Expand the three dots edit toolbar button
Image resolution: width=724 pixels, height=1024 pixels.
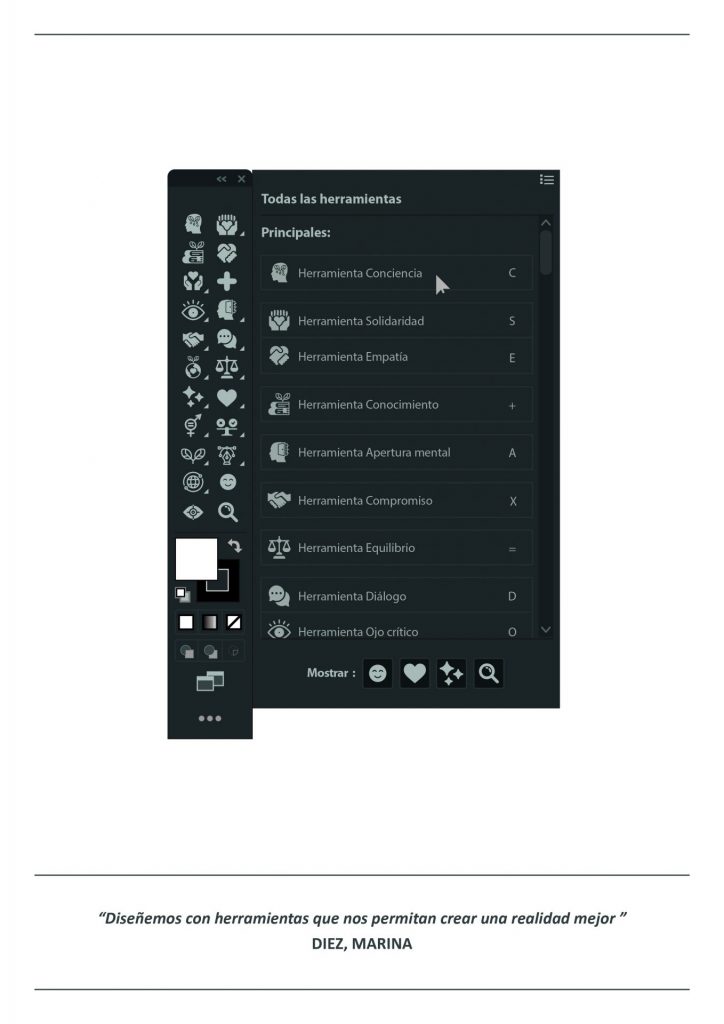[x=210, y=718]
